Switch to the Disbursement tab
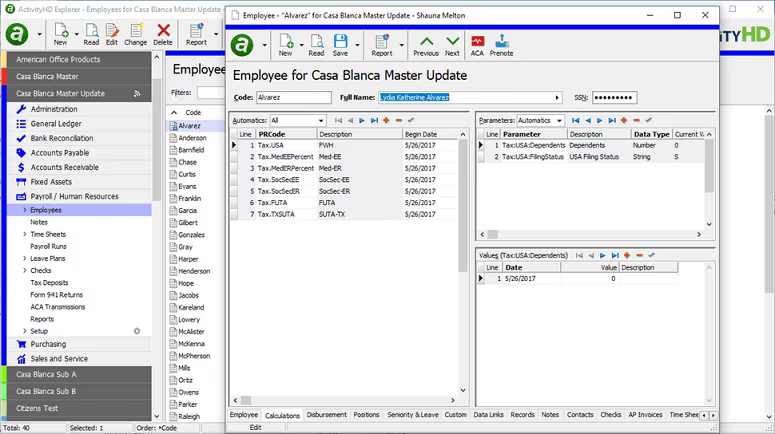The image size is (775, 434). click(x=327, y=415)
